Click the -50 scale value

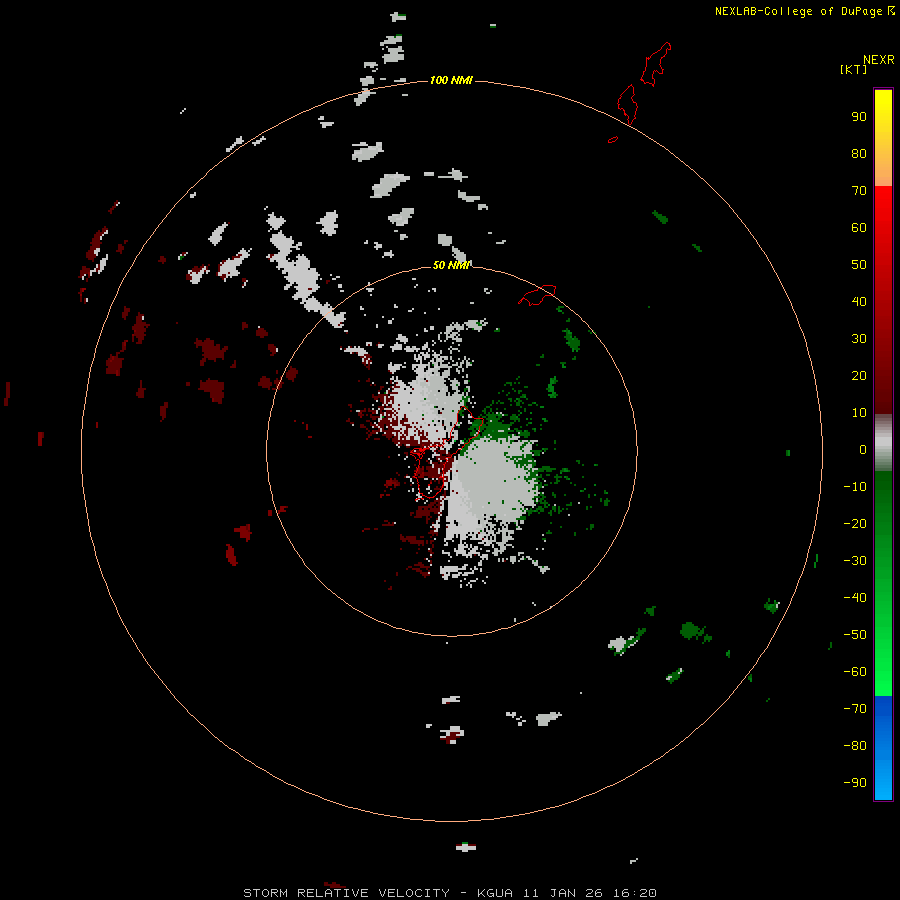click(855, 635)
